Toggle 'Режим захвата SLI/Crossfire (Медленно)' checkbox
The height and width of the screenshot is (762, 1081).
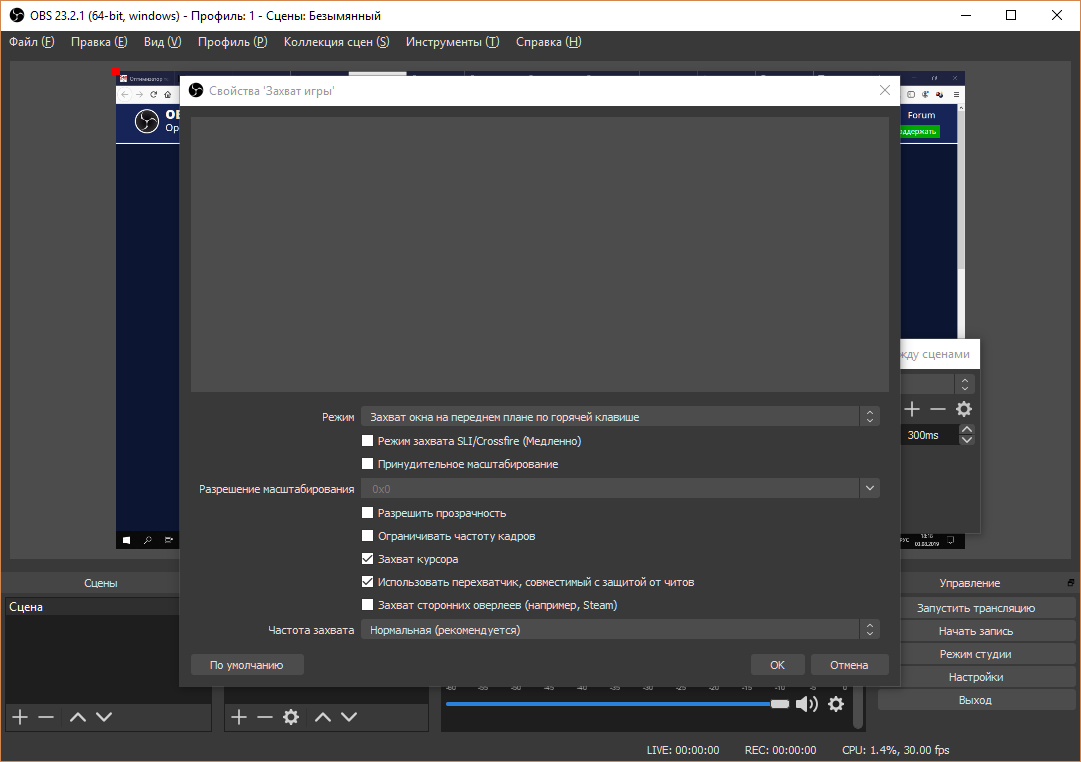[367, 441]
